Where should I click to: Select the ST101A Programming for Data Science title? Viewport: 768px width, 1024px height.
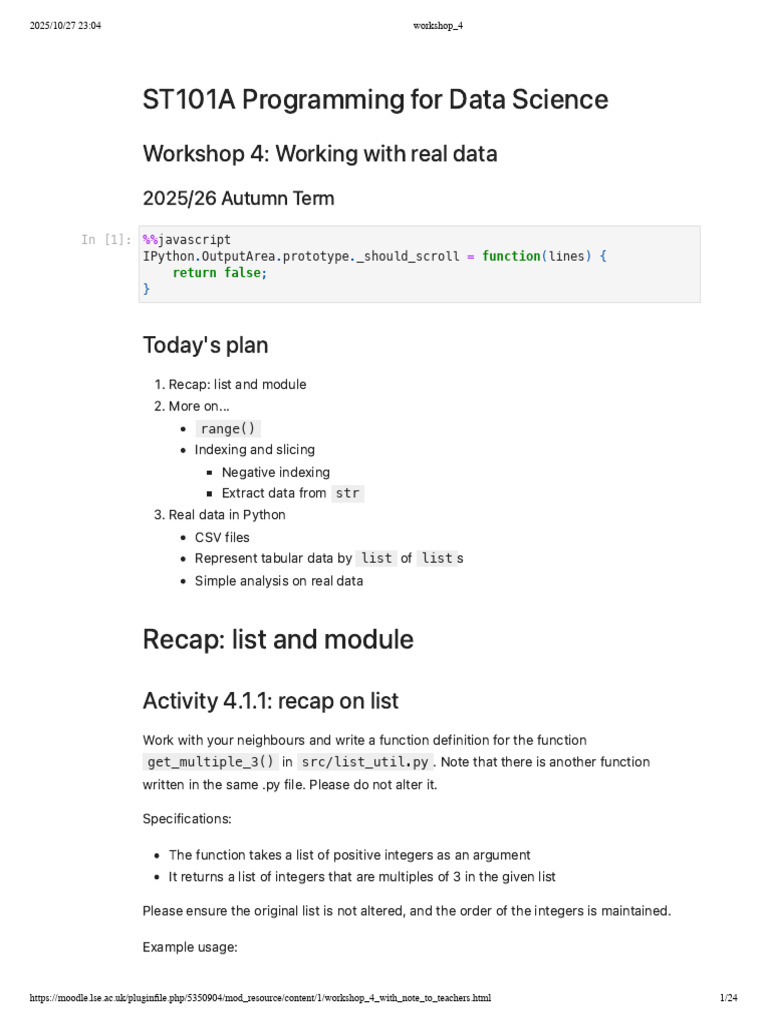pyautogui.click(x=375, y=100)
